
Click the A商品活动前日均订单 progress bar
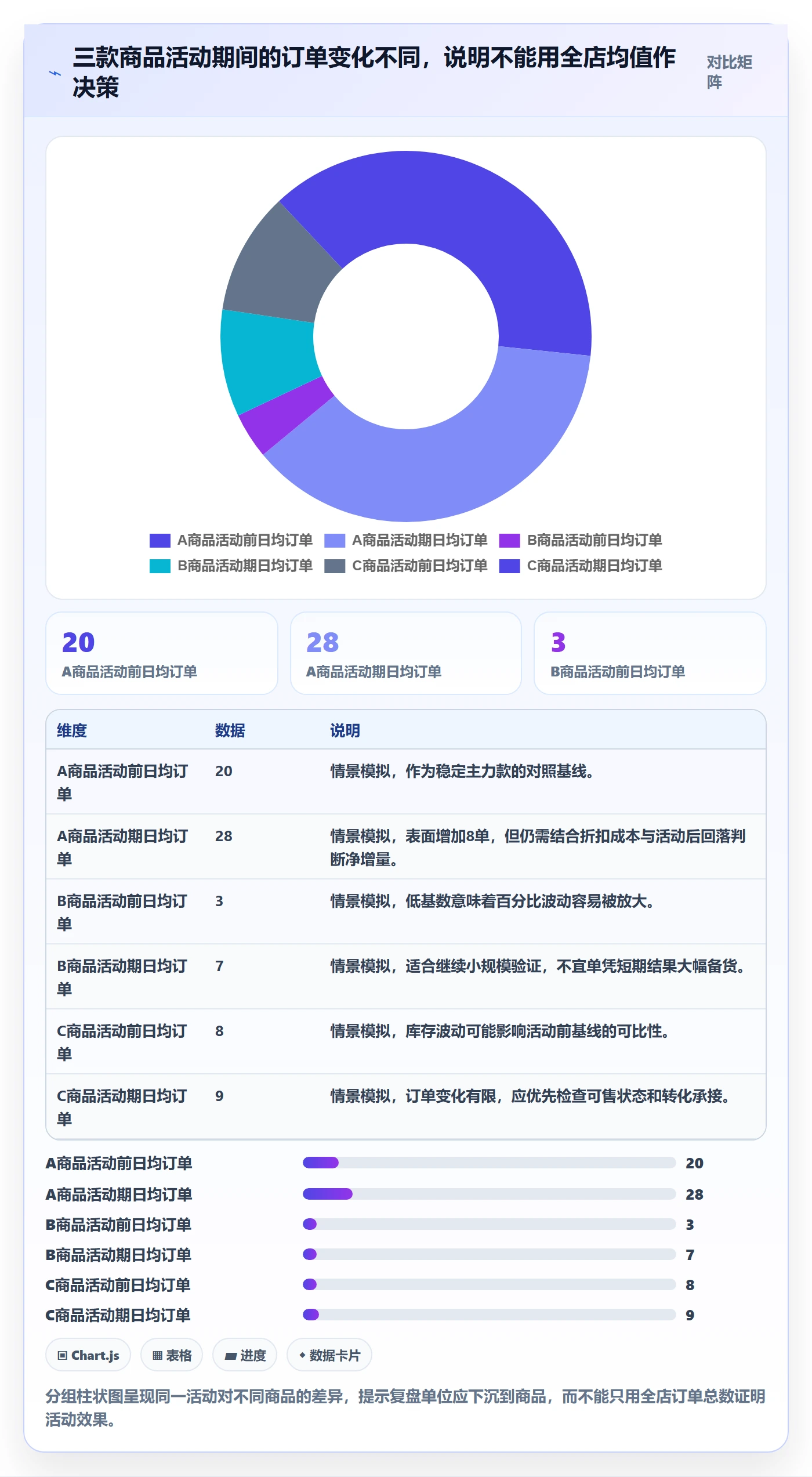(489, 1163)
